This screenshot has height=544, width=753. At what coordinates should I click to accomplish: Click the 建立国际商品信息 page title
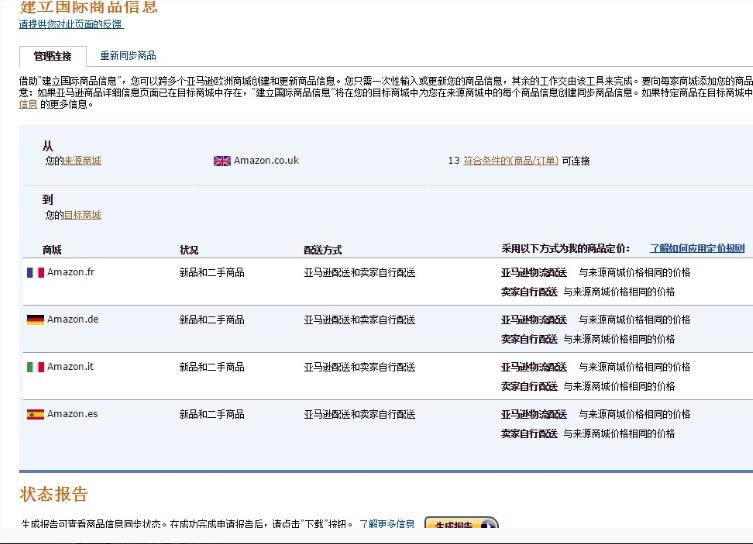[88, 7]
